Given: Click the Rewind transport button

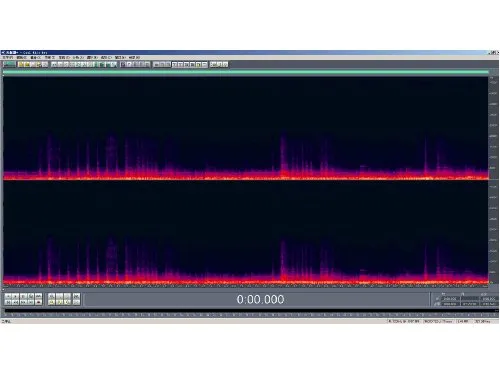Looking at the screenshot, I should (15, 302).
